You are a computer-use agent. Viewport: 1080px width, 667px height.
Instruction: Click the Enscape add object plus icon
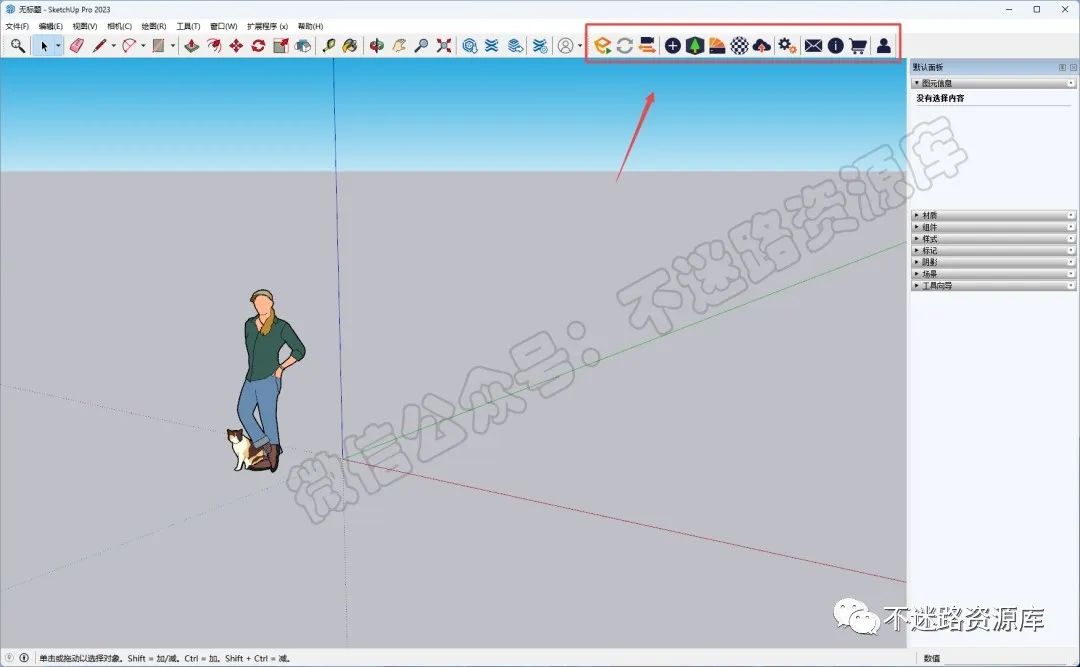click(x=673, y=45)
